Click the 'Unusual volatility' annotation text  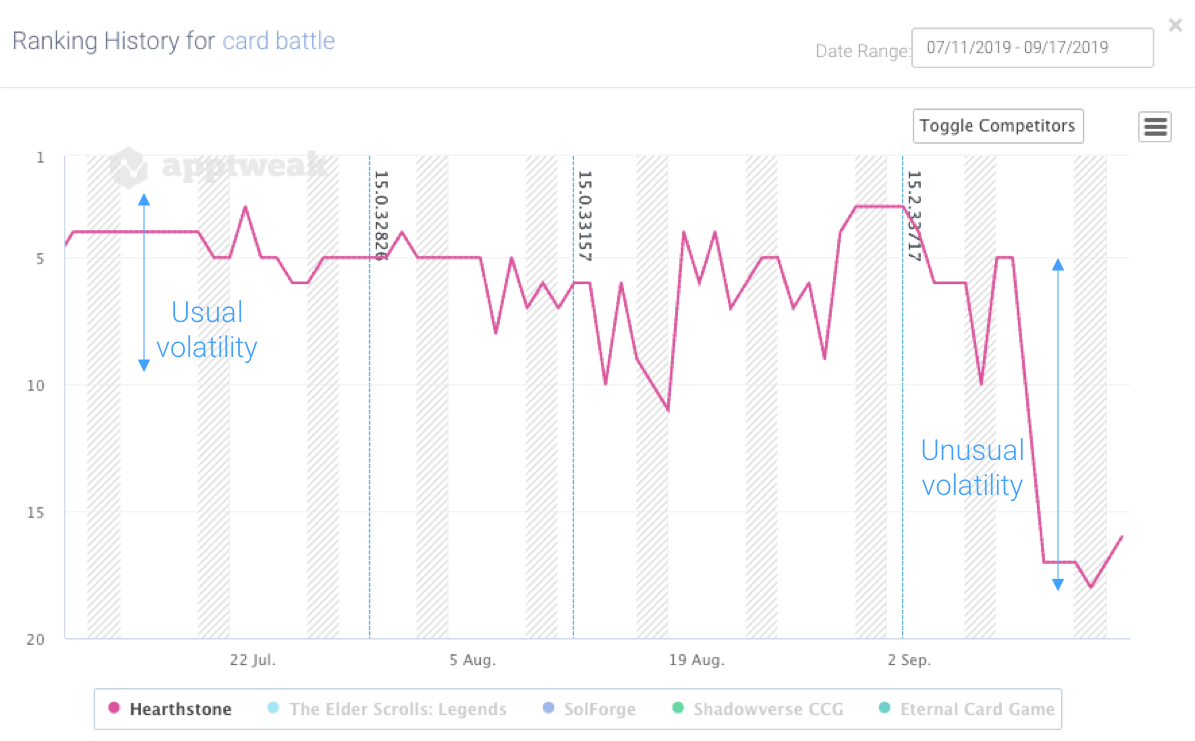(x=972, y=468)
